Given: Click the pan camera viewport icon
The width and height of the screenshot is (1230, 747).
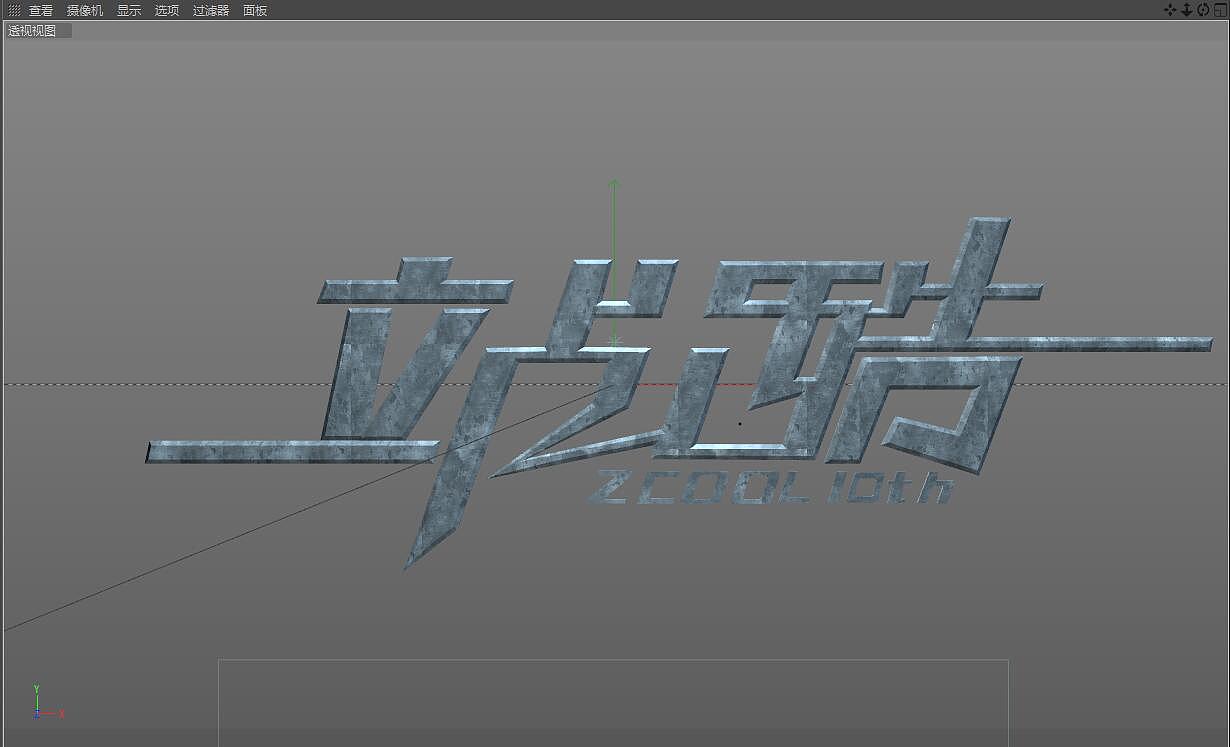Looking at the screenshot, I should click(1170, 10).
